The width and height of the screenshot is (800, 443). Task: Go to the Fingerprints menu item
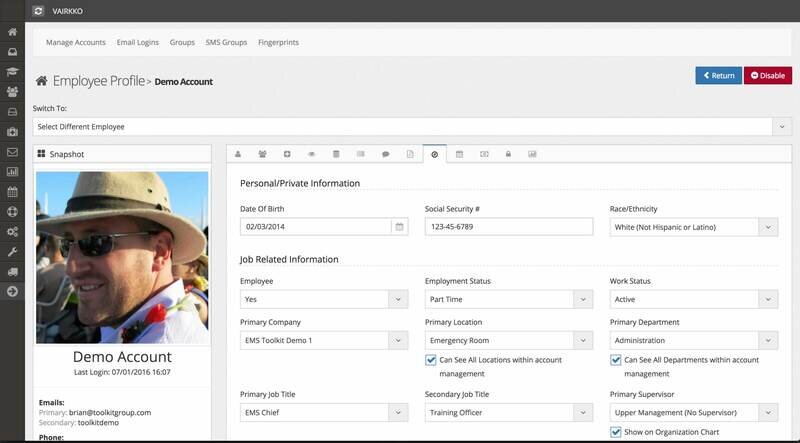coord(276,43)
